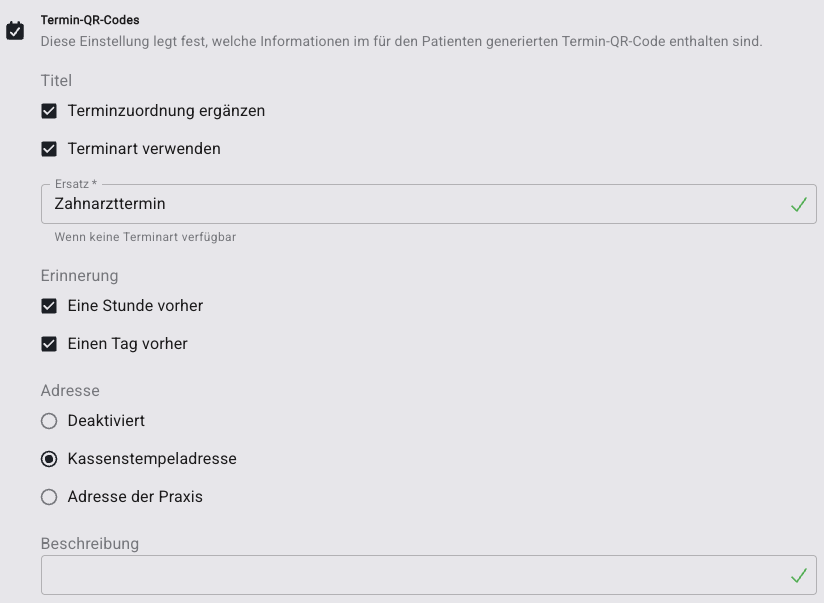
Task: Toggle Einen Tag vorher checkbox
Action: click(x=49, y=344)
